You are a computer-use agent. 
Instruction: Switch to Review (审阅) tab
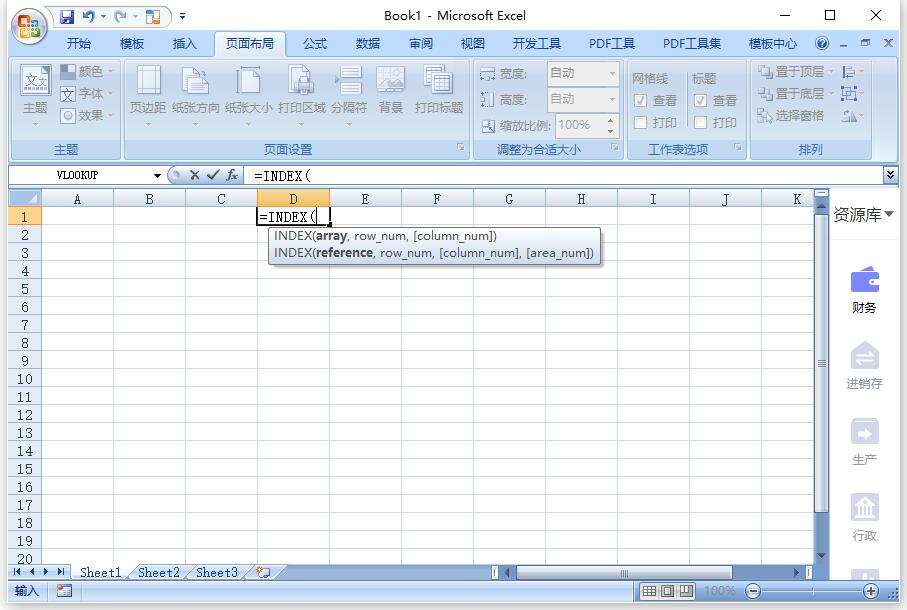[x=421, y=43]
